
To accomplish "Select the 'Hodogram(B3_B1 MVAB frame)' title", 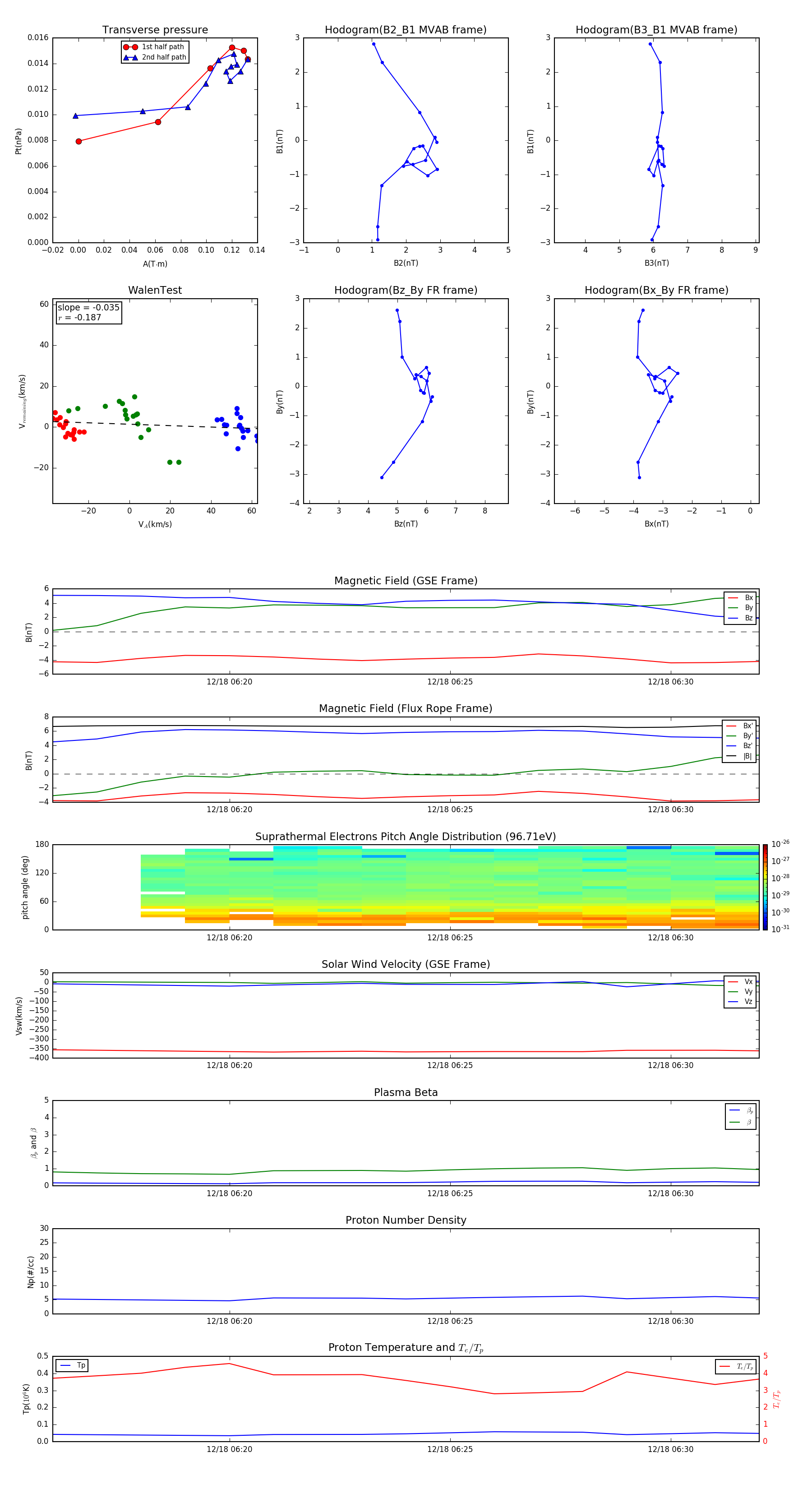I will [x=656, y=30].
